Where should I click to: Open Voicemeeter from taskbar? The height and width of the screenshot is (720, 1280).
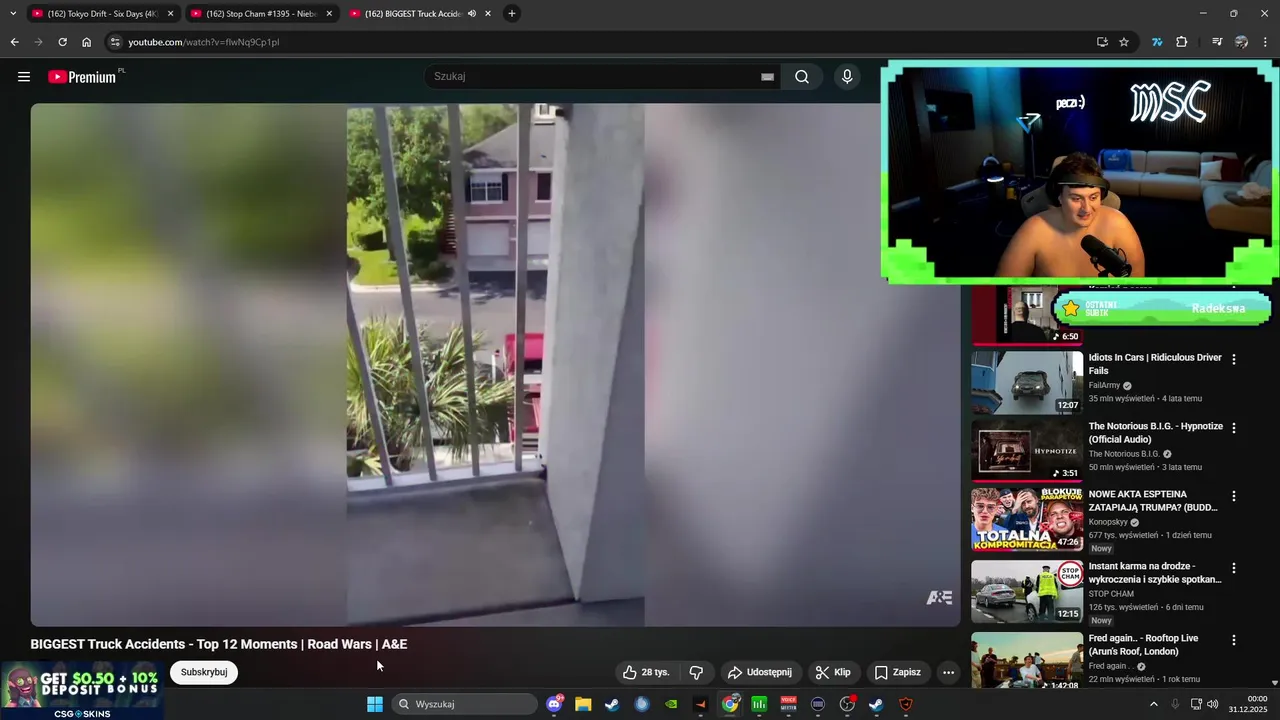coord(789,704)
